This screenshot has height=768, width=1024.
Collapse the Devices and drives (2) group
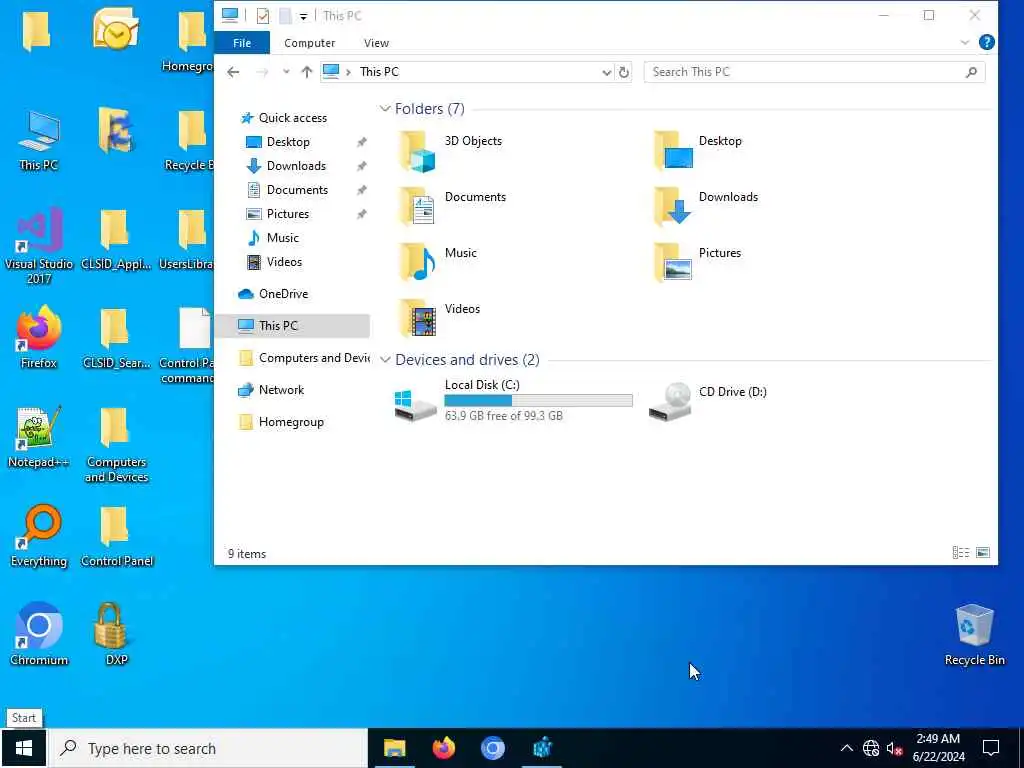(x=385, y=360)
